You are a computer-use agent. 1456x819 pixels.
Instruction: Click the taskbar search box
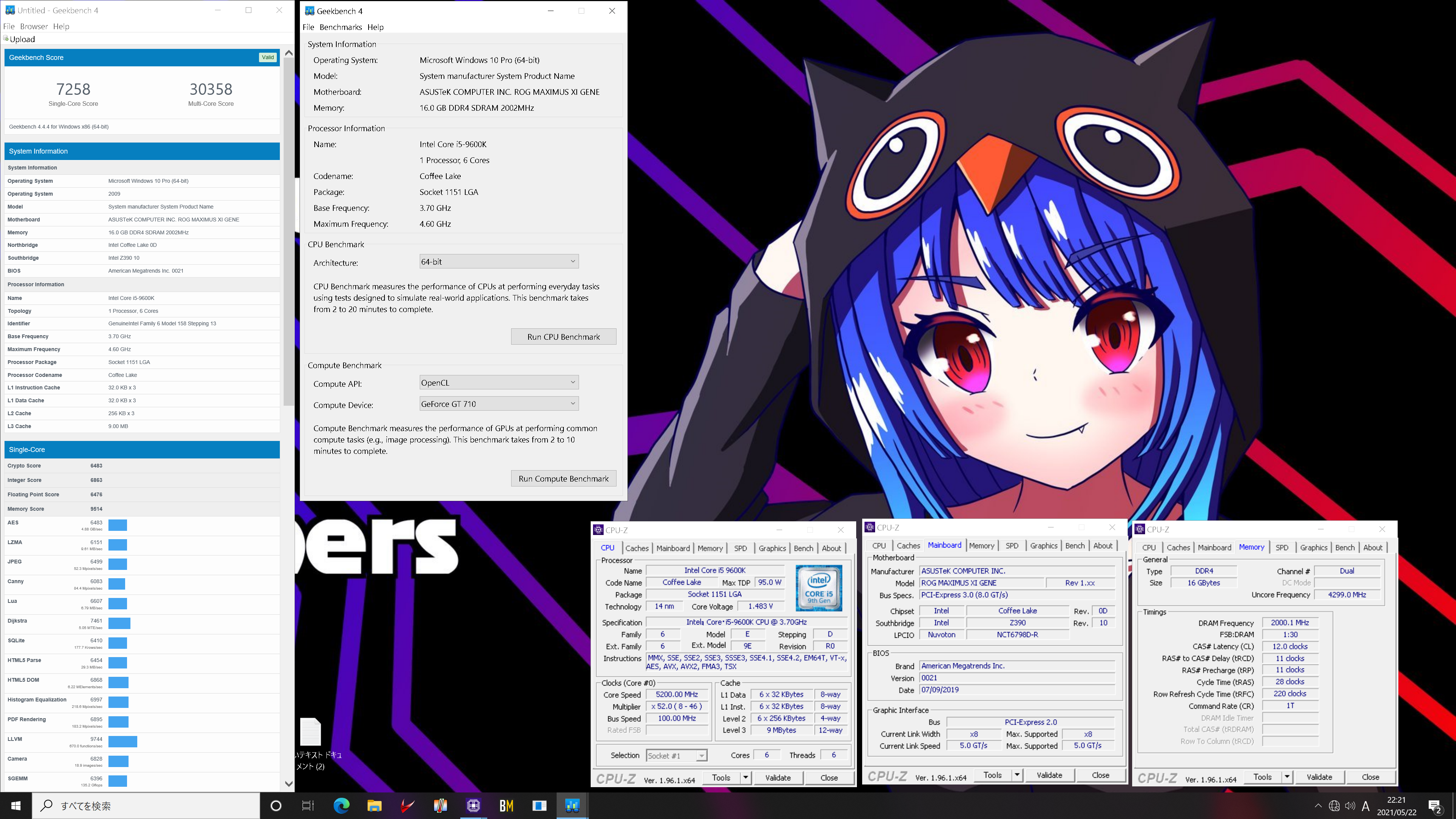(146, 805)
